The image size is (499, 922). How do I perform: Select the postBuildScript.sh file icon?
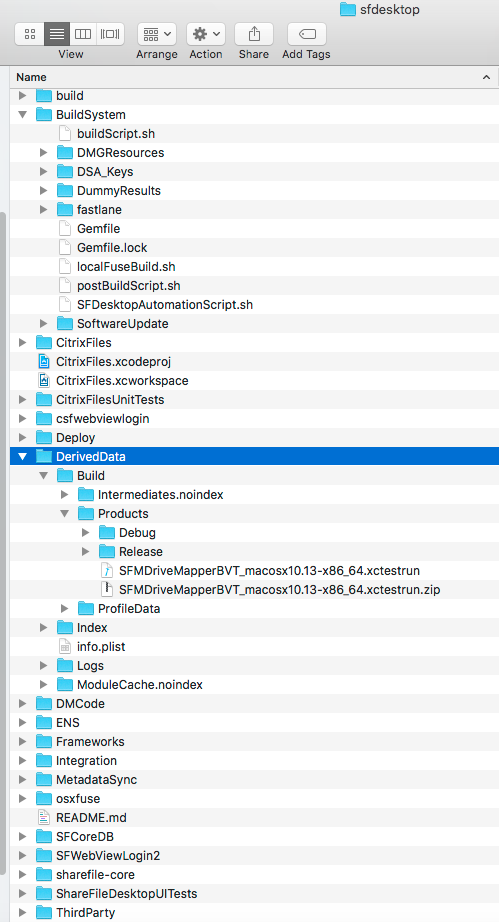[x=65, y=286]
